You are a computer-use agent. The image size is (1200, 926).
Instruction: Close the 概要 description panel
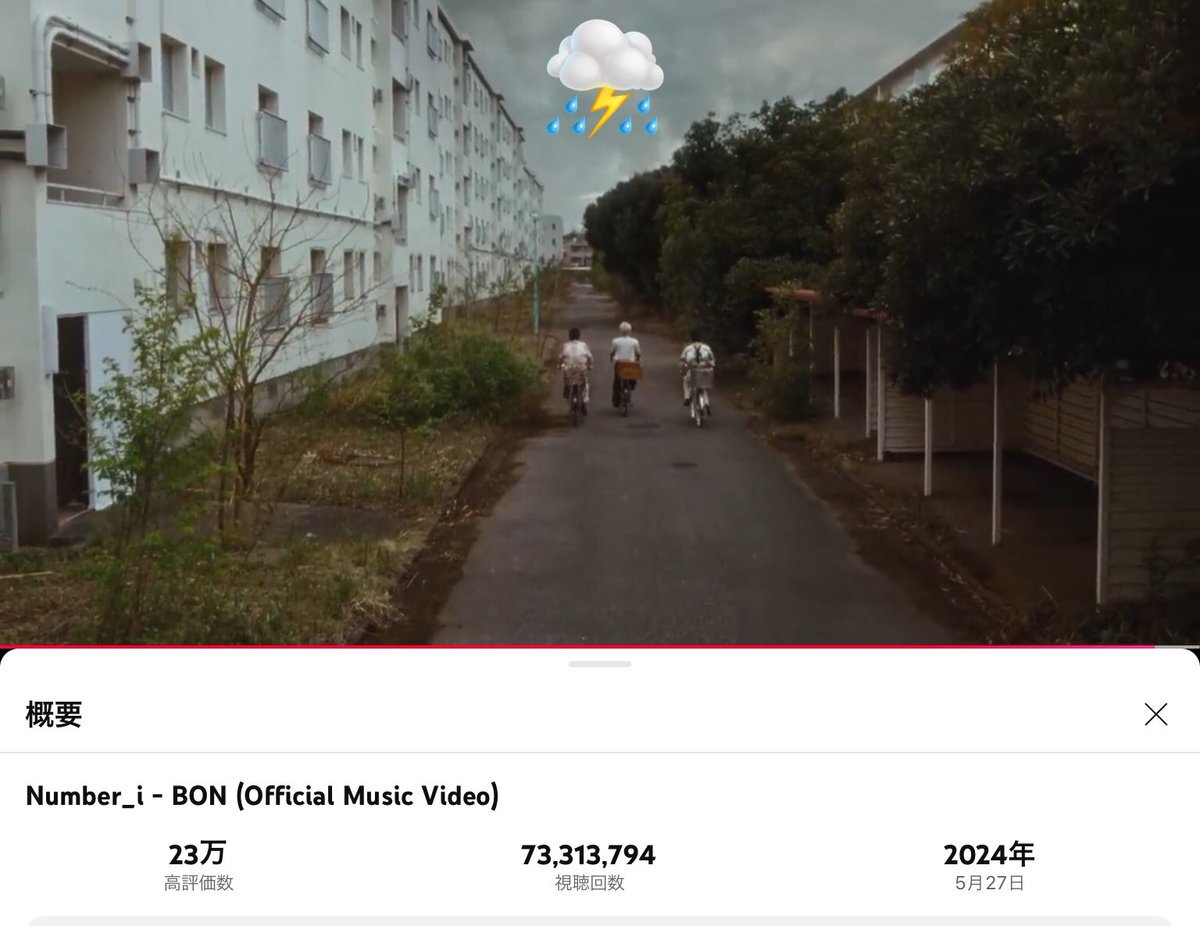1155,714
